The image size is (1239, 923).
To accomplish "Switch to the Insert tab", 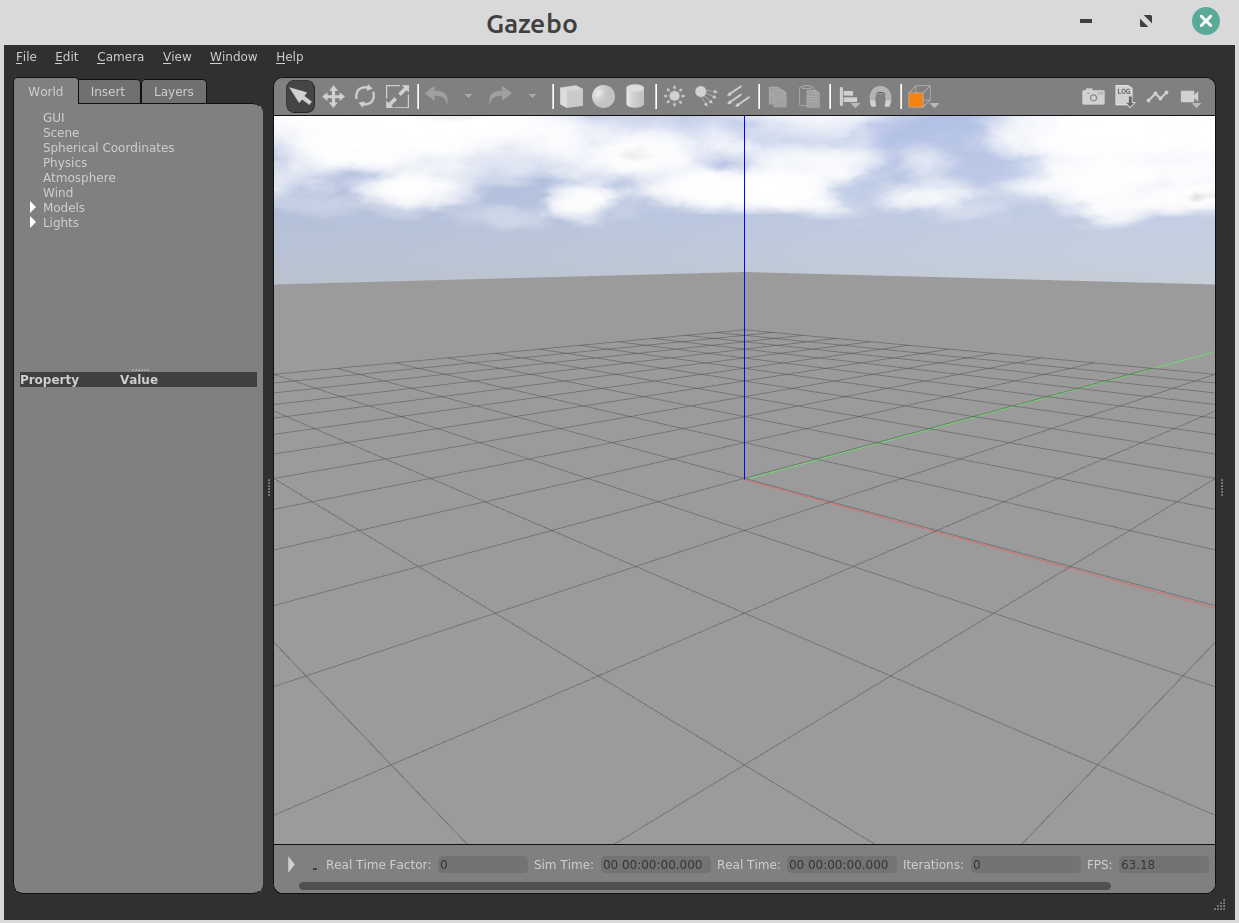I will [x=108, y=92].
